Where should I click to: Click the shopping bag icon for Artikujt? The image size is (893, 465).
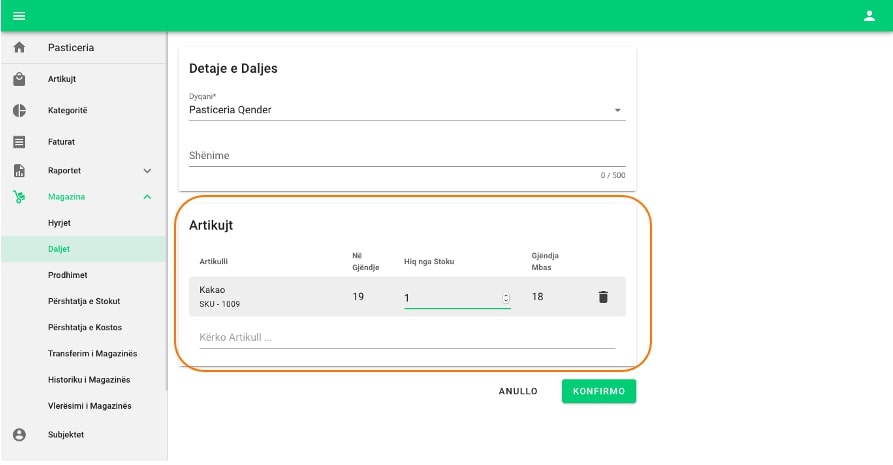pyautogui.click(x=19, y=80)
